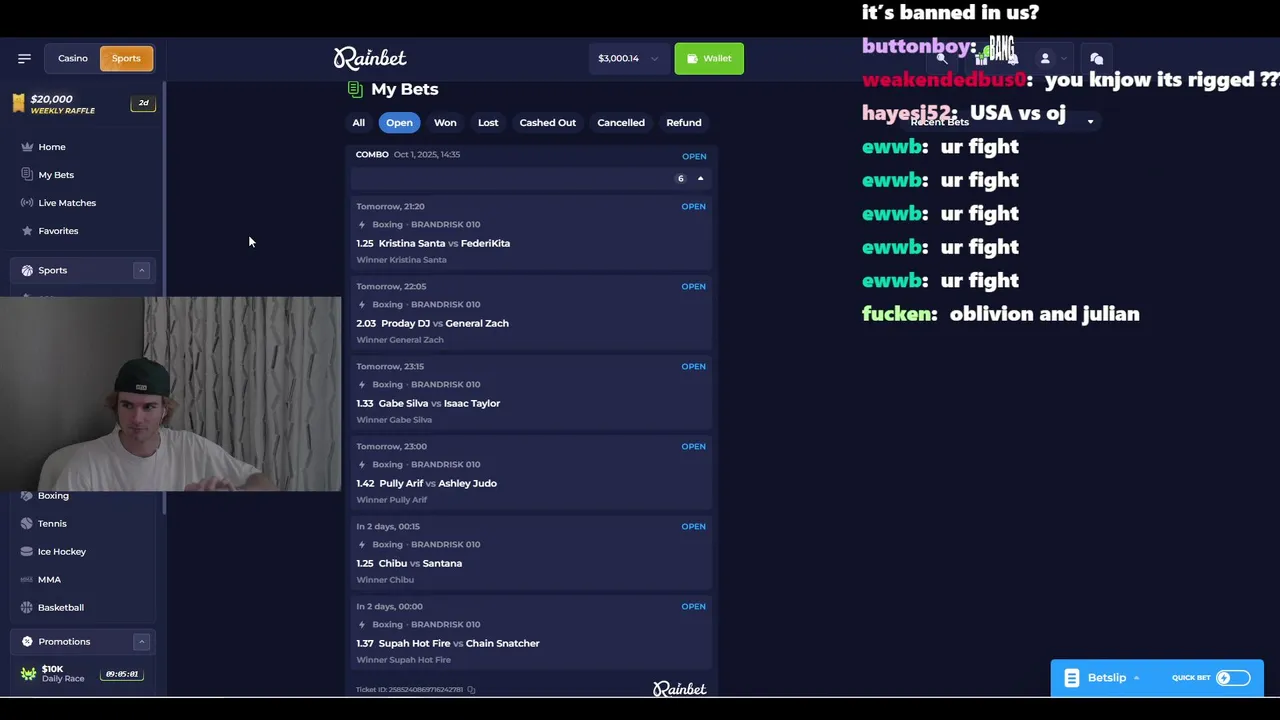
Task: Select the Refund bets filter
Action: pos(684,123)
